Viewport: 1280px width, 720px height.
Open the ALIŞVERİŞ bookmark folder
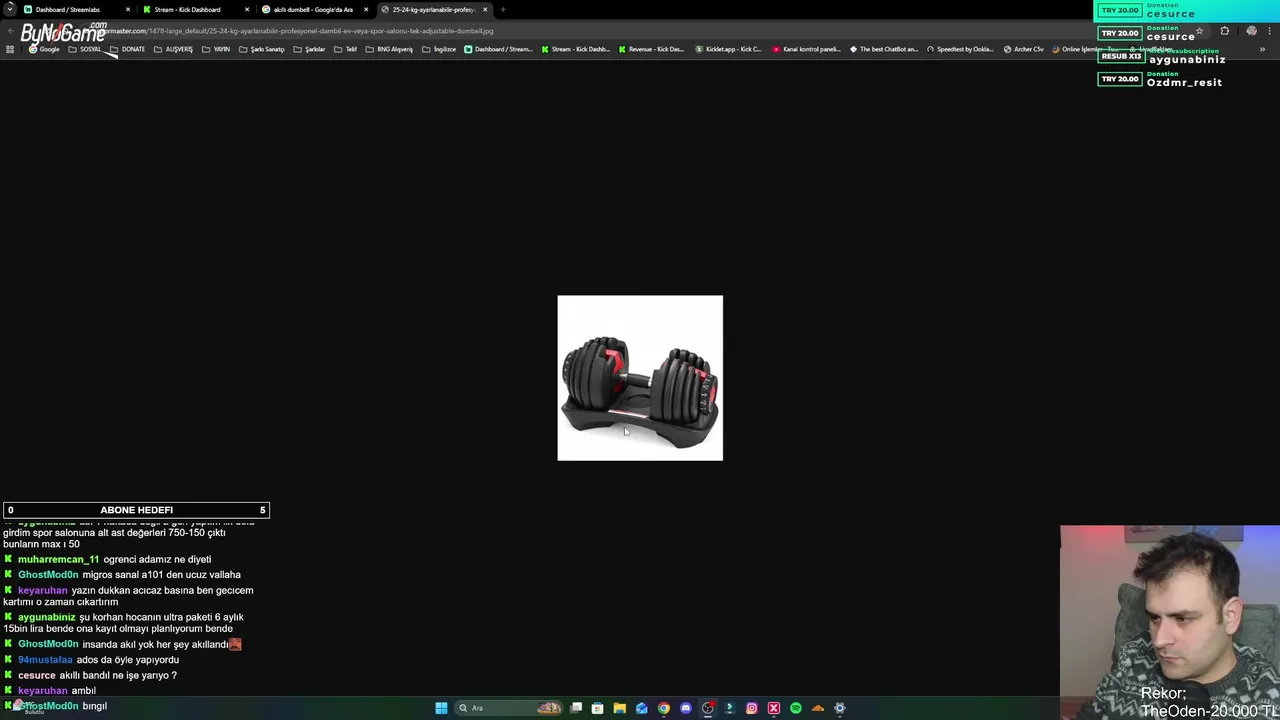point(173,49)
